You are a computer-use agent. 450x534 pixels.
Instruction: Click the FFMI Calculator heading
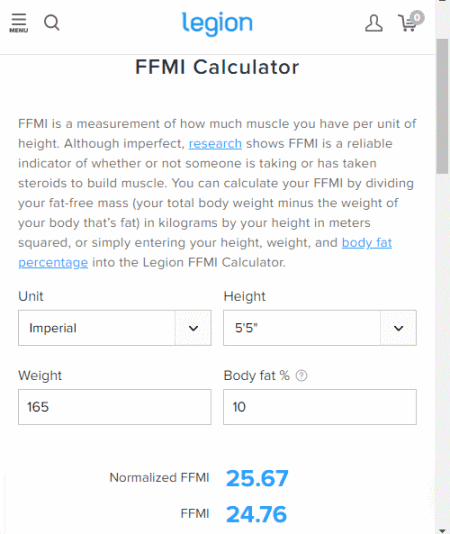click(217, 67)
